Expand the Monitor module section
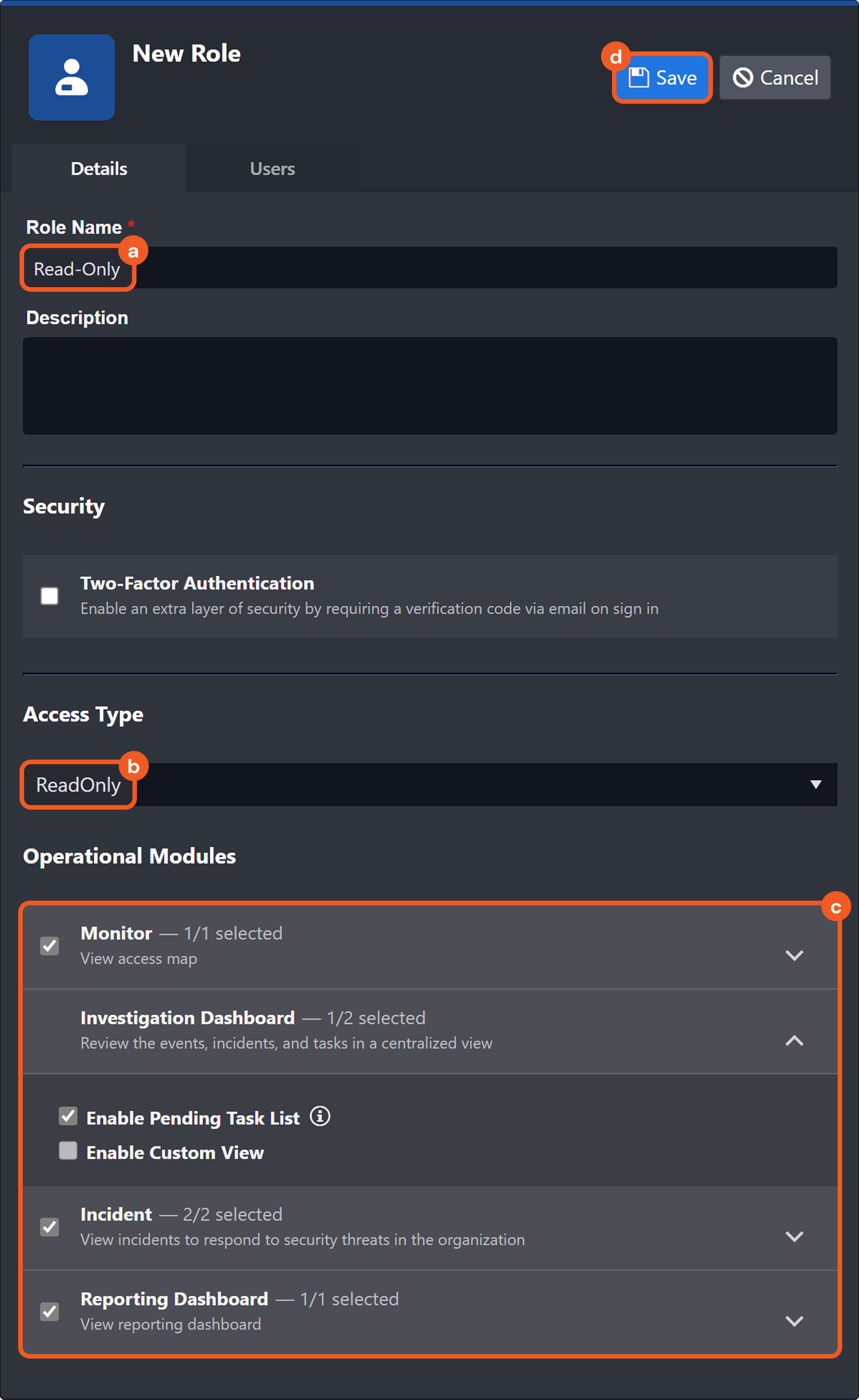The width and height of the screenshot is (859, 1400). coord(793,955)
